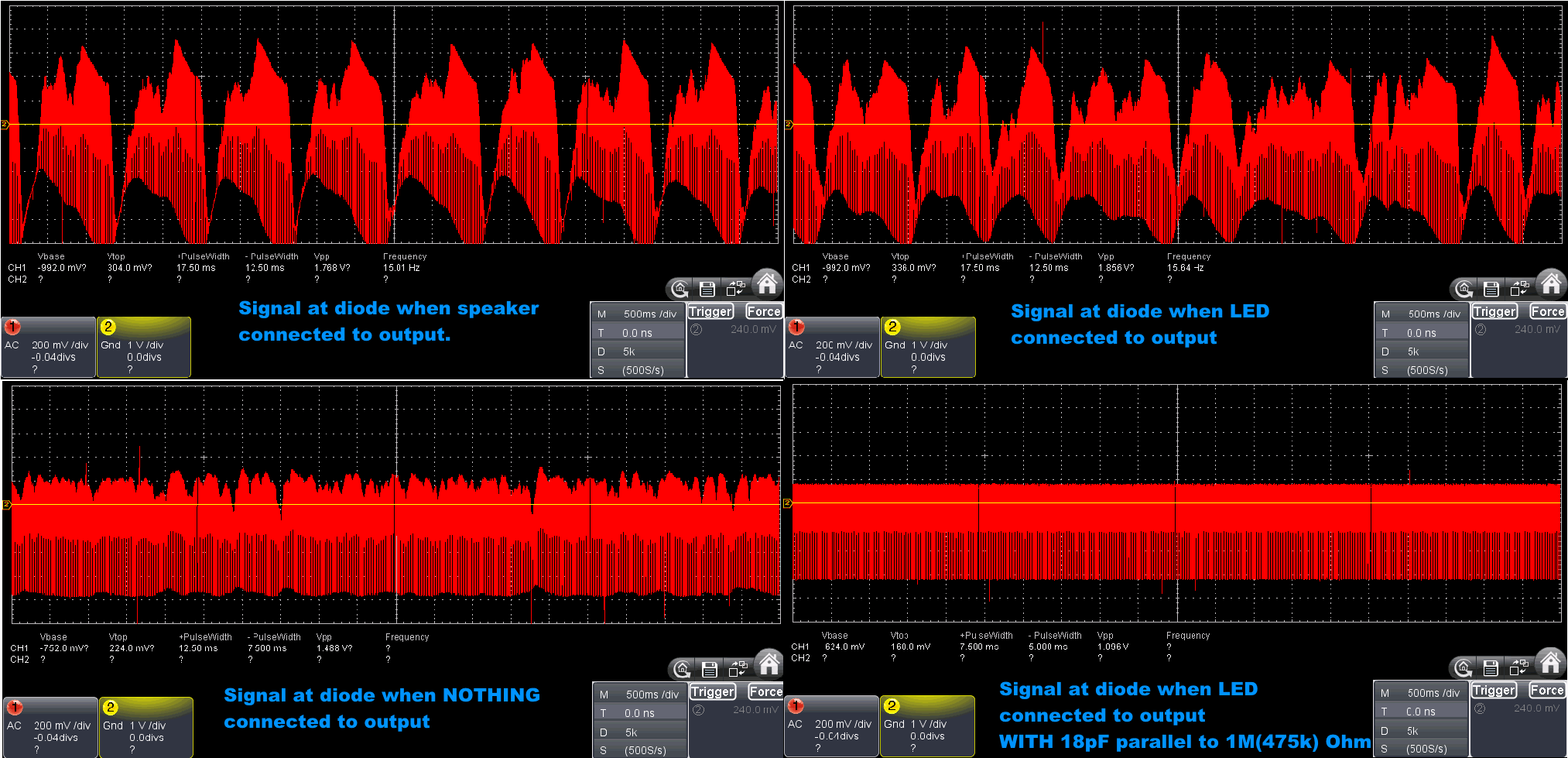Open the Trigger menu in the 18pF panel

pyautogui.click(x=1494, y=690)
